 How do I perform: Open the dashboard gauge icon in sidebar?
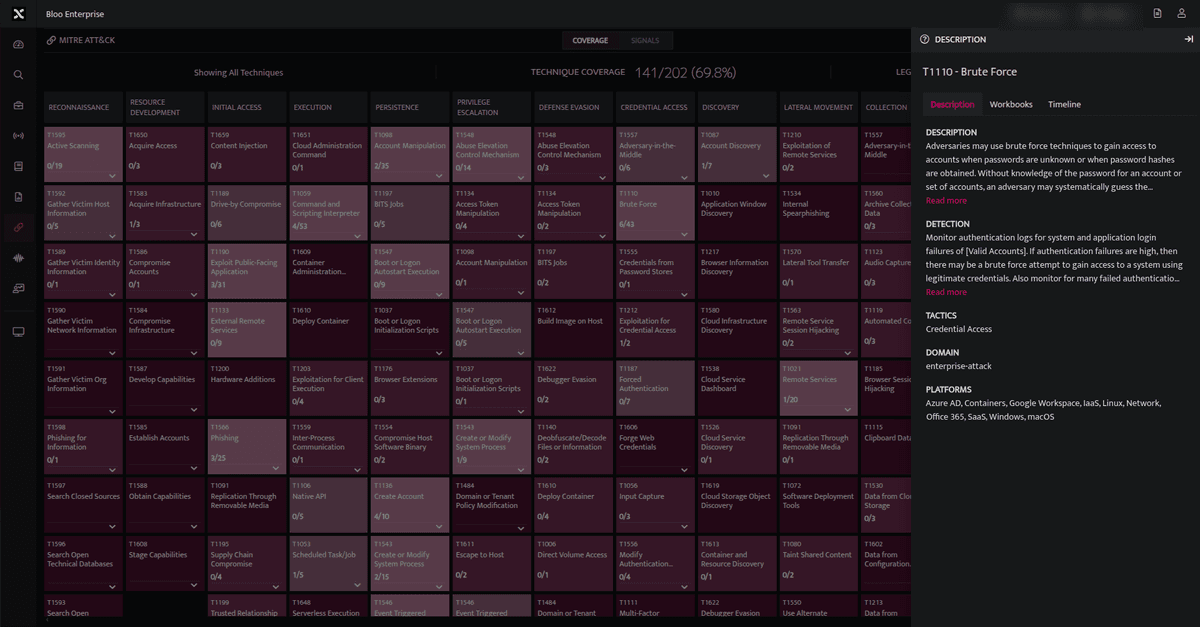(18, 45)
